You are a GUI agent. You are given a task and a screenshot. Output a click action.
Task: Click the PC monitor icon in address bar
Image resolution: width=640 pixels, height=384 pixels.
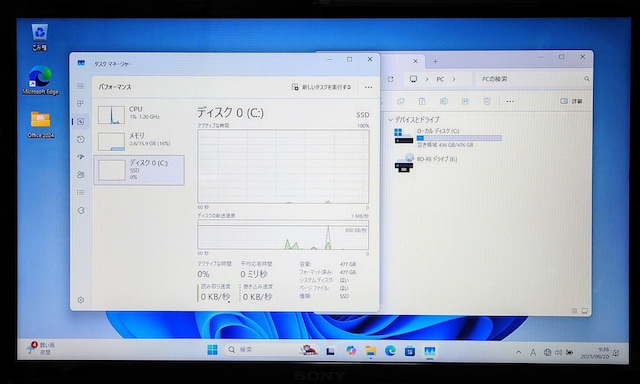point(413,79)
